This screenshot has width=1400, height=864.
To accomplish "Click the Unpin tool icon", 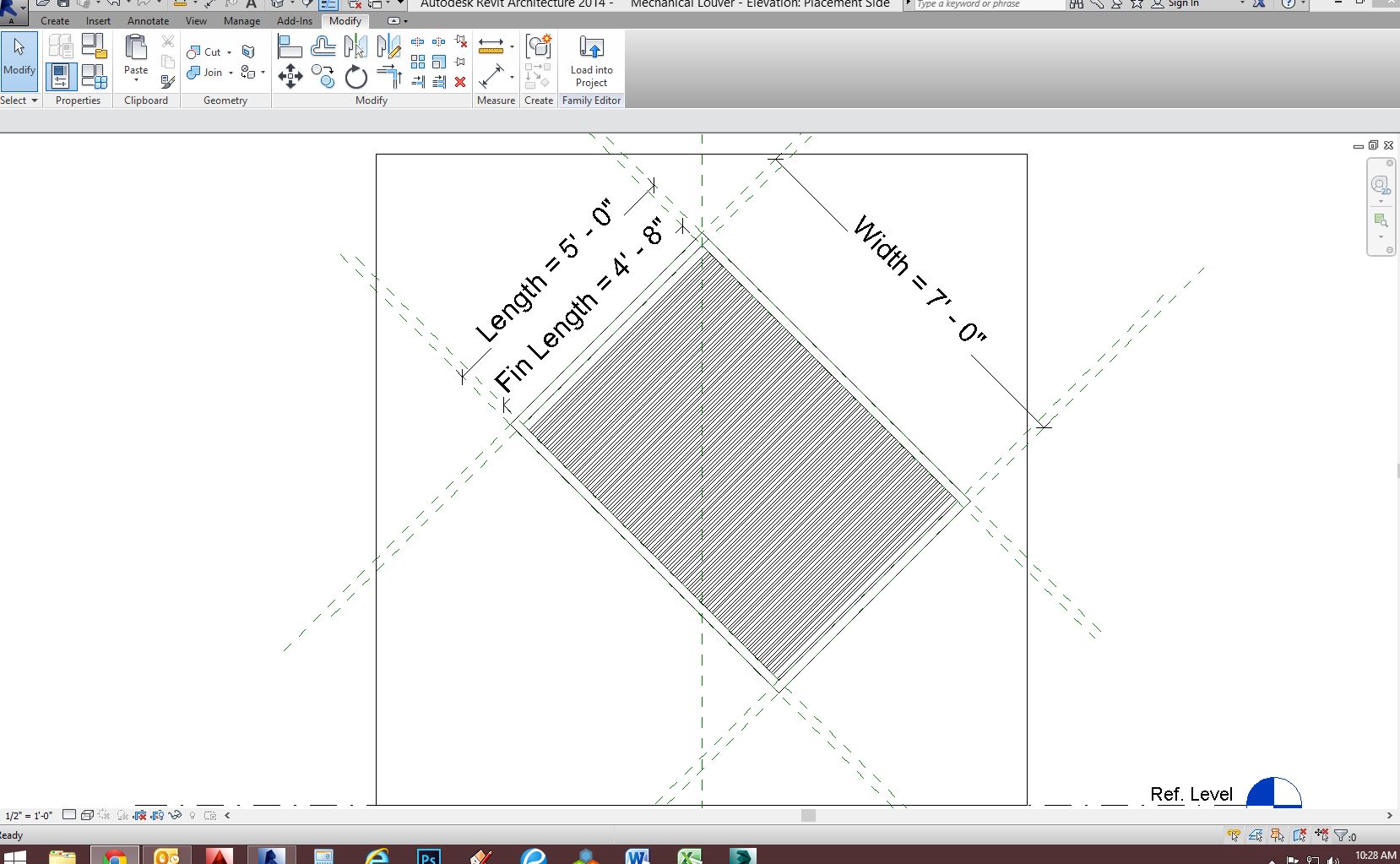I will click(460, 41).
